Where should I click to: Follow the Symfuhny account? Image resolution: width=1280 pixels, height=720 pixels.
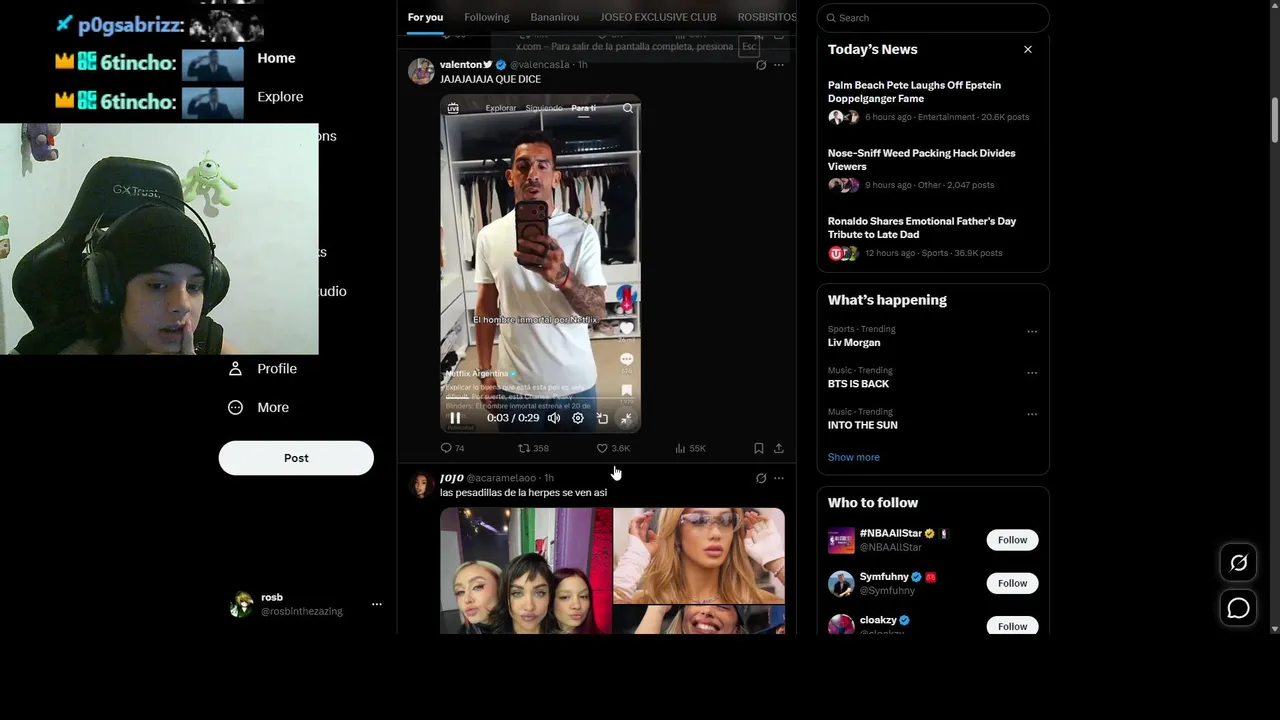pos(1012,583)
